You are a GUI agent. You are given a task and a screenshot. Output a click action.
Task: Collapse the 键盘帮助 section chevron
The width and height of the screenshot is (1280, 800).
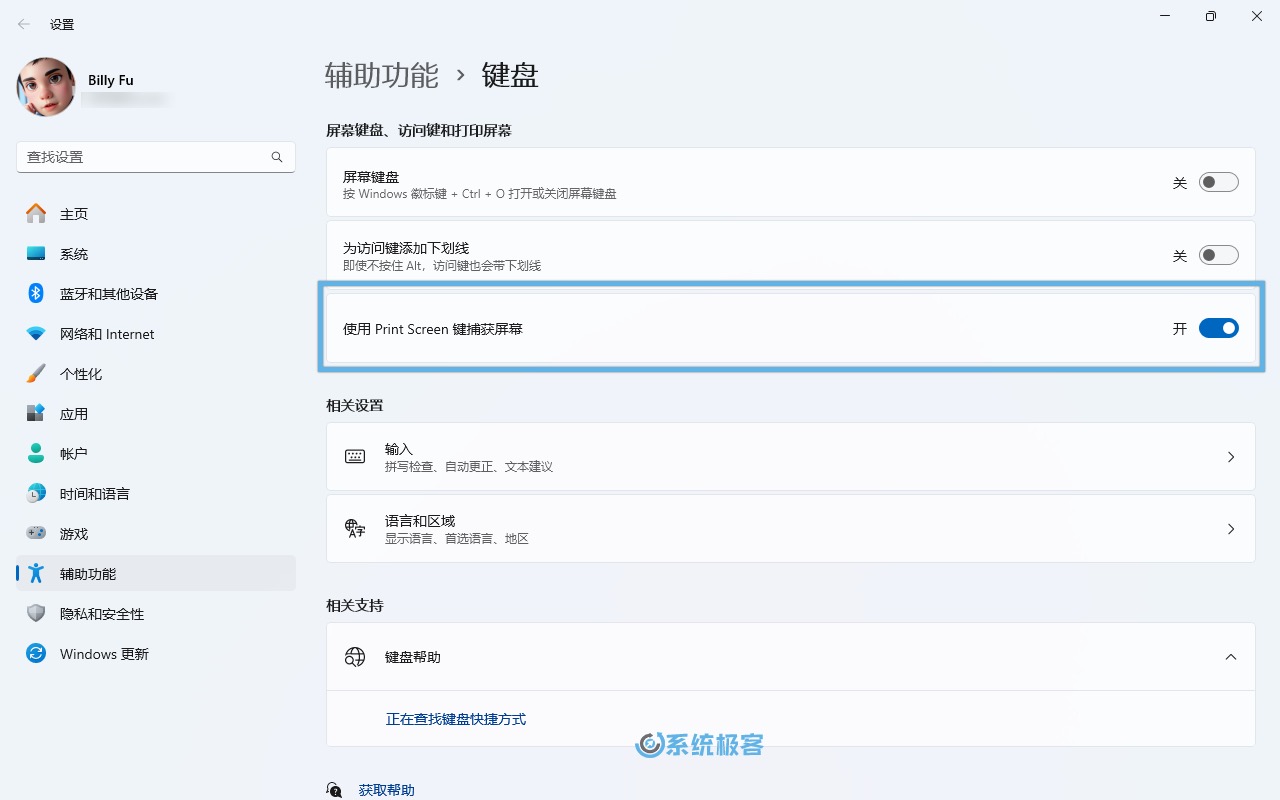(x=1231, y=657)
